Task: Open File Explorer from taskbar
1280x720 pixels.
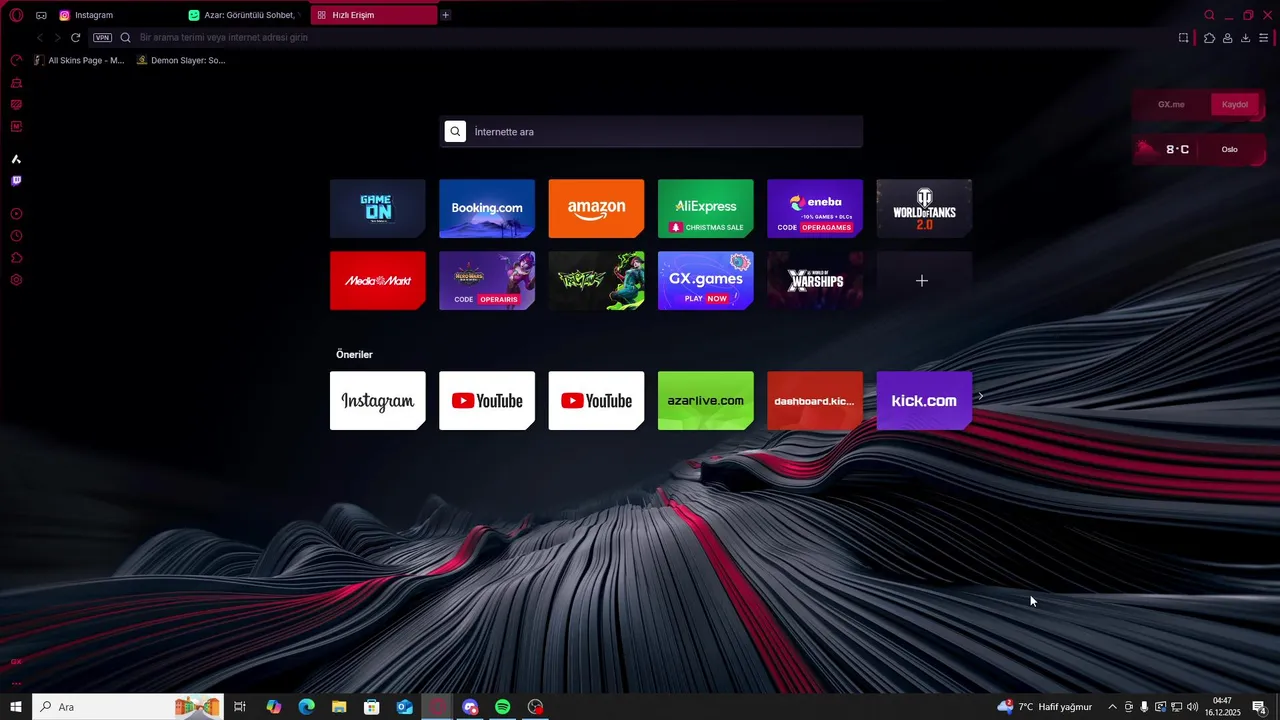Action: point(339,707)
